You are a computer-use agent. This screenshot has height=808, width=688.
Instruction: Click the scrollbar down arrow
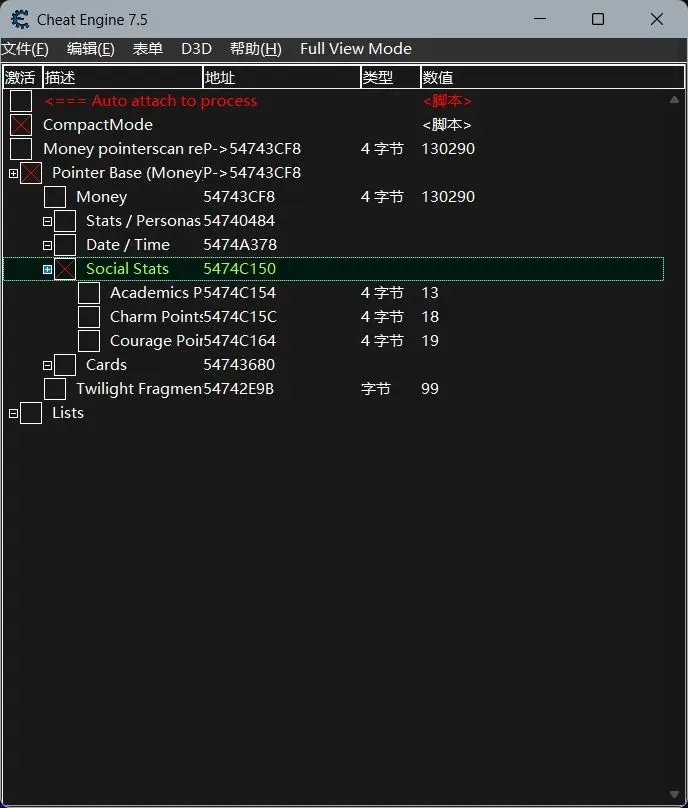coord(674,794)
